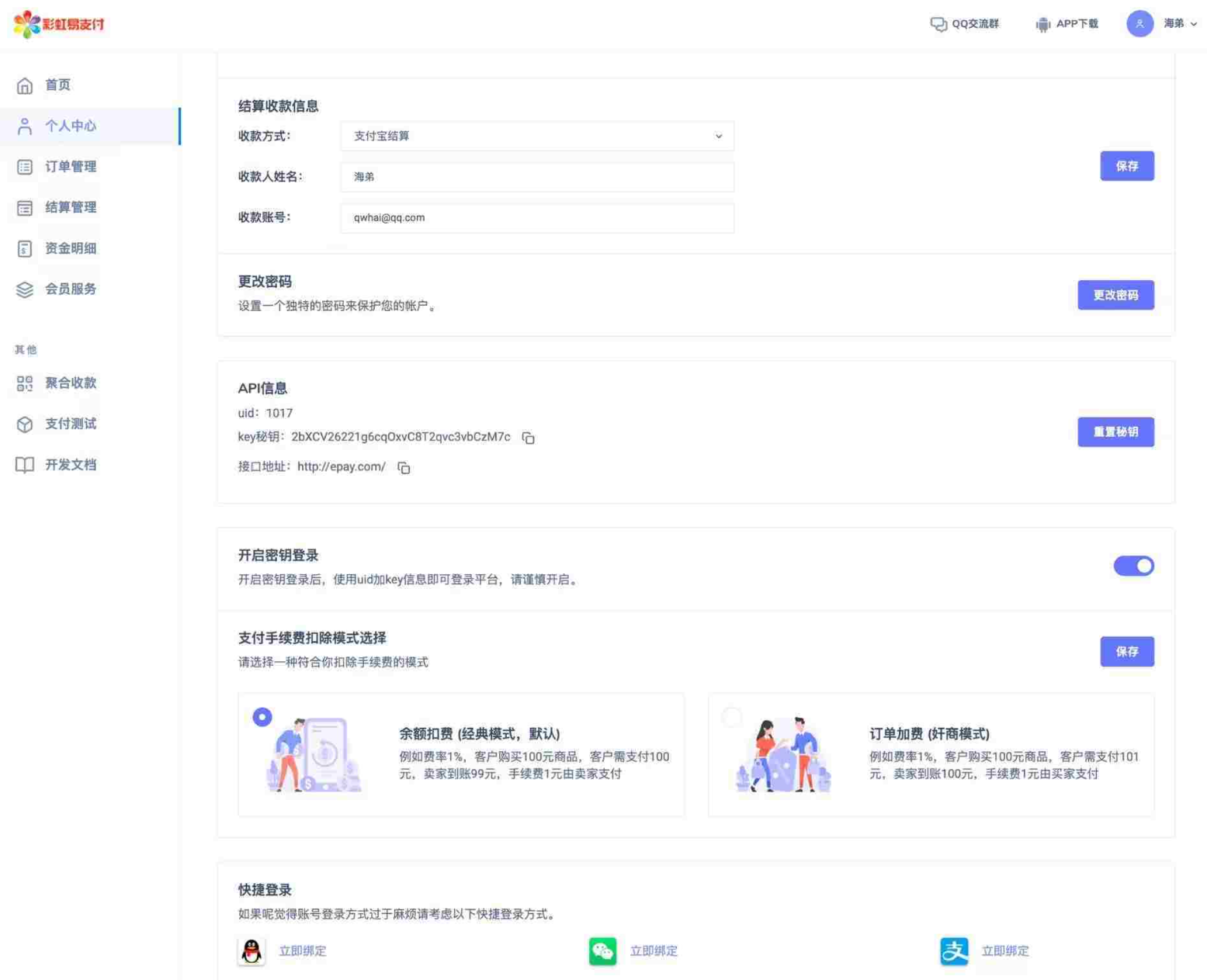The height and width of the screenshot is (980, 1207).
Task: Select 订单加费 radio button option
Action: coord(731,717)
